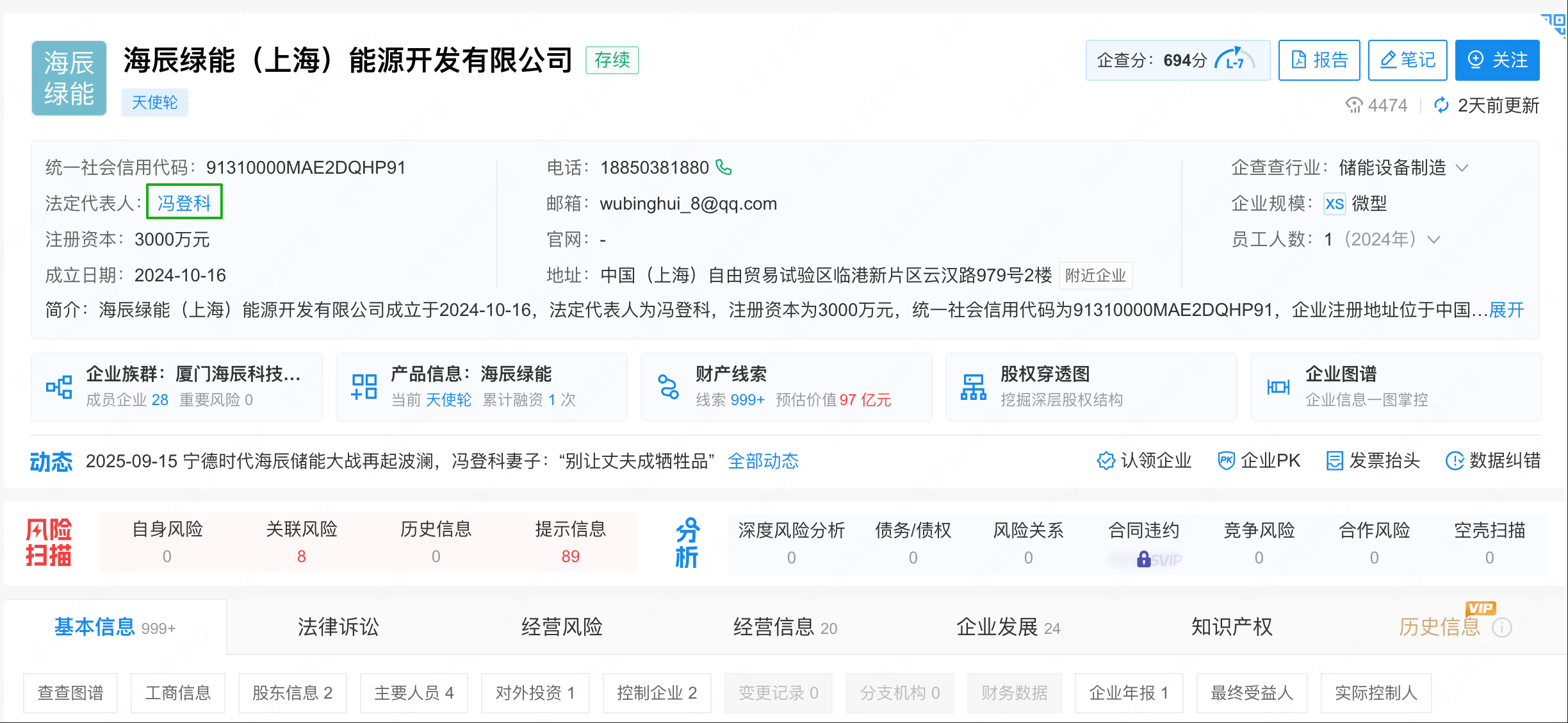The image size is (1568, 723).
Task: Select the 最终受益人 sub-tab
Action: tap(1252, 693)
